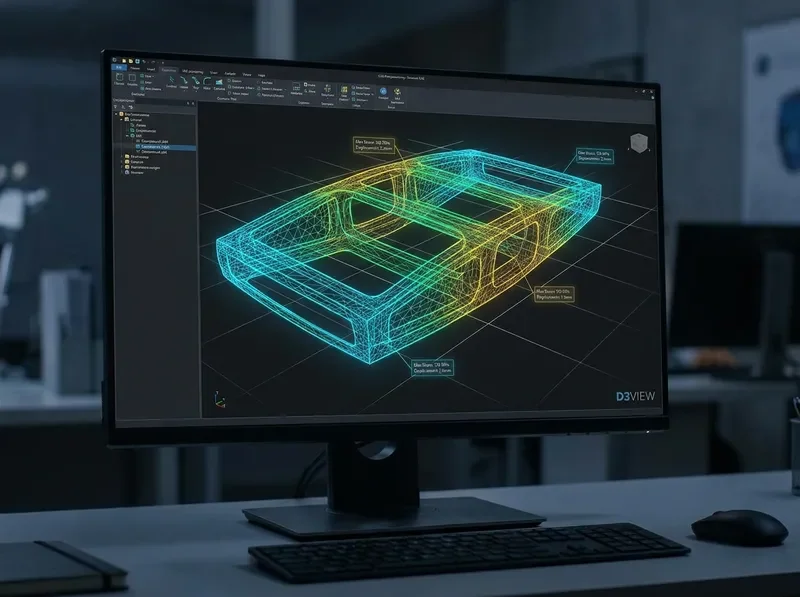Select the bottom tree row with bluish icon
Image resolution: width=800 pixels, height=597 pixels.
click(132, 172)
